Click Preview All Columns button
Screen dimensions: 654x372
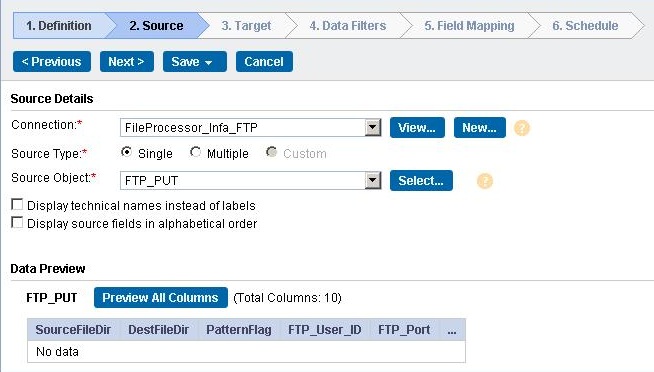pos(161,297)
